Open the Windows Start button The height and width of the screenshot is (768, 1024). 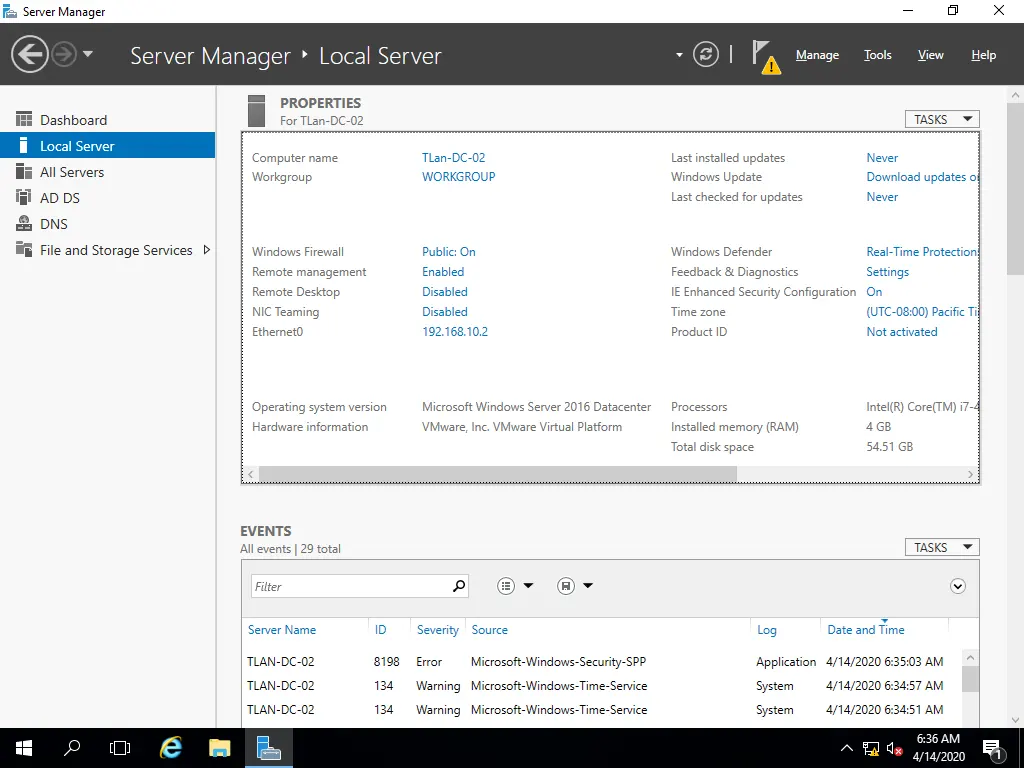[24, 748]
